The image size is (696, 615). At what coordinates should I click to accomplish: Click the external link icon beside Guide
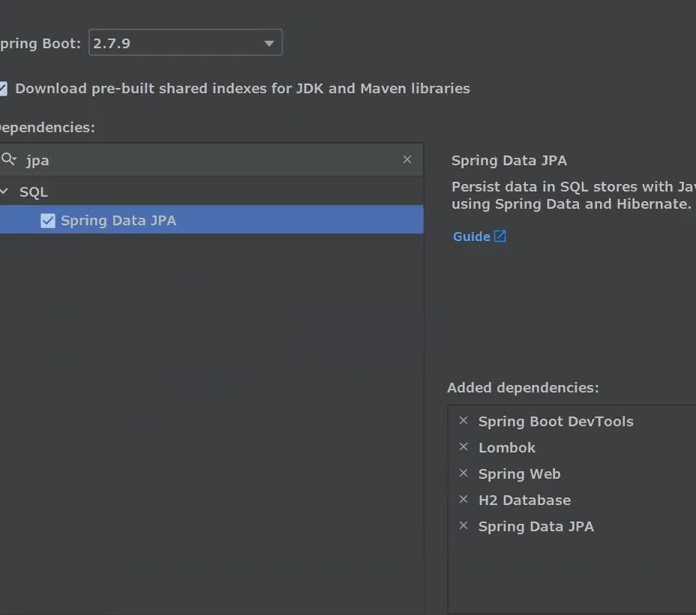click(x=500, y=236)
